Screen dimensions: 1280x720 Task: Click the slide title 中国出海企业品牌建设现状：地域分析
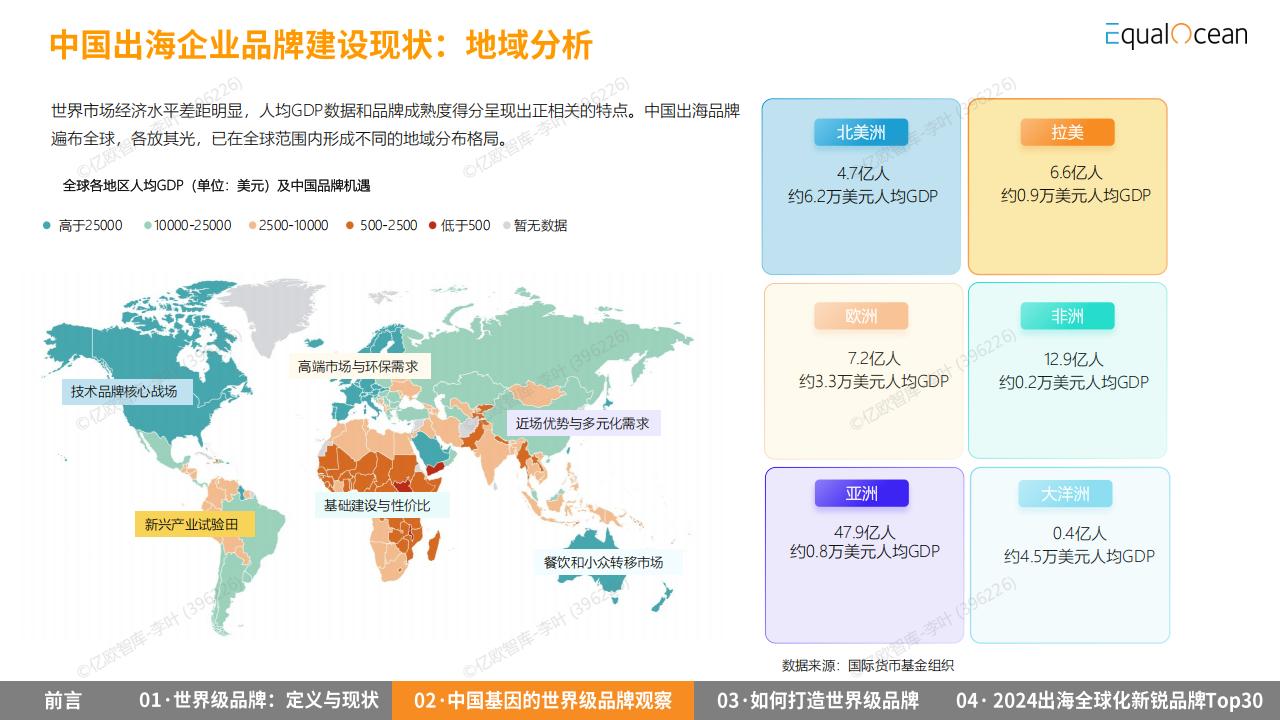(x=321, y=44)
